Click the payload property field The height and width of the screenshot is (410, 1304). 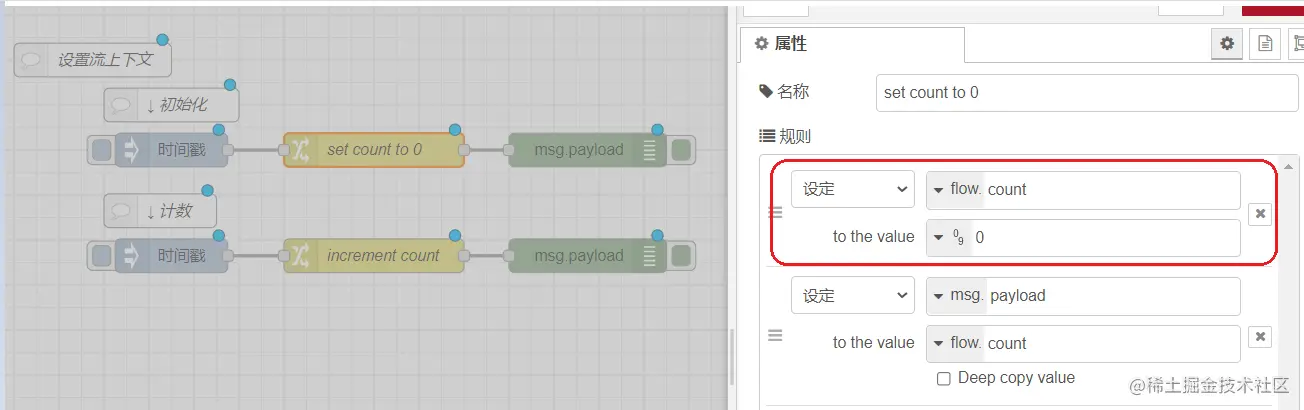pos(1113,296)
